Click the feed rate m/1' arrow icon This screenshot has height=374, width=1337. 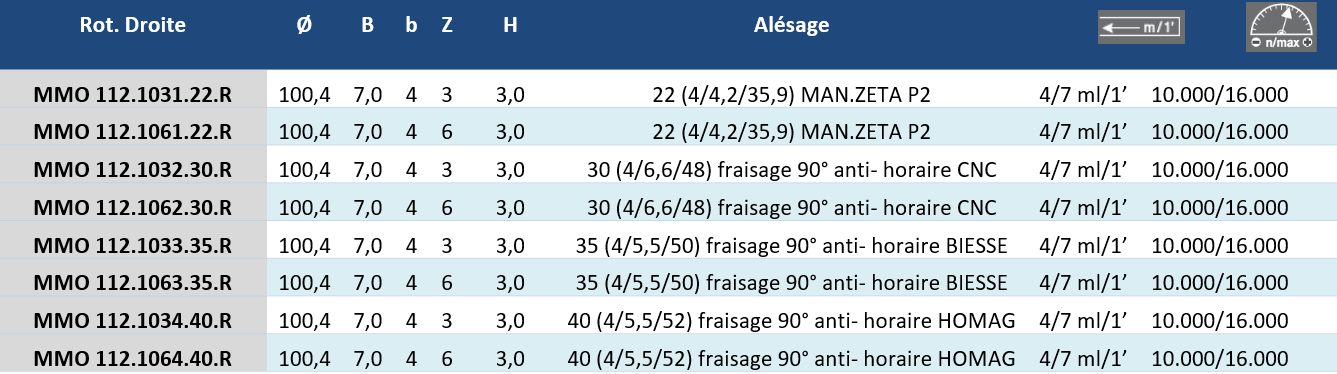coord(1141,28)
